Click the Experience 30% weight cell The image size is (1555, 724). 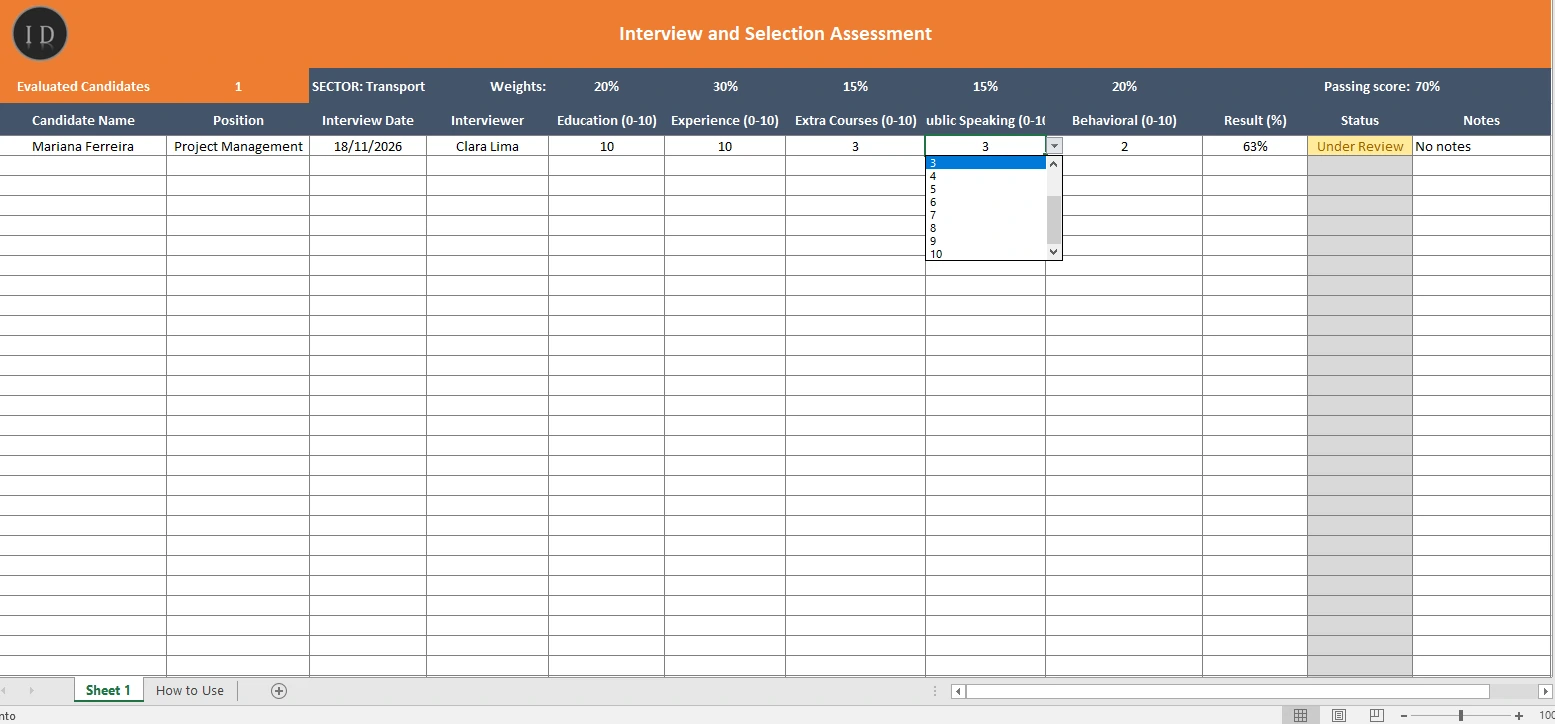pyautogui.click(x=725, y=86)
